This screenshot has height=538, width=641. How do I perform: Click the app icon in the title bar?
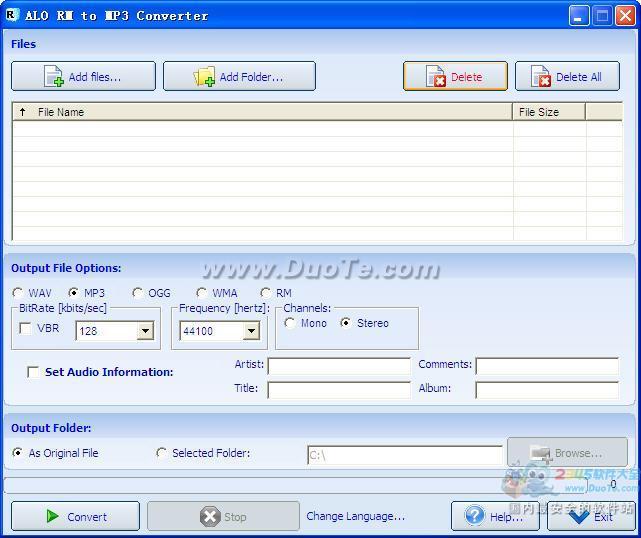pos(11,15)
